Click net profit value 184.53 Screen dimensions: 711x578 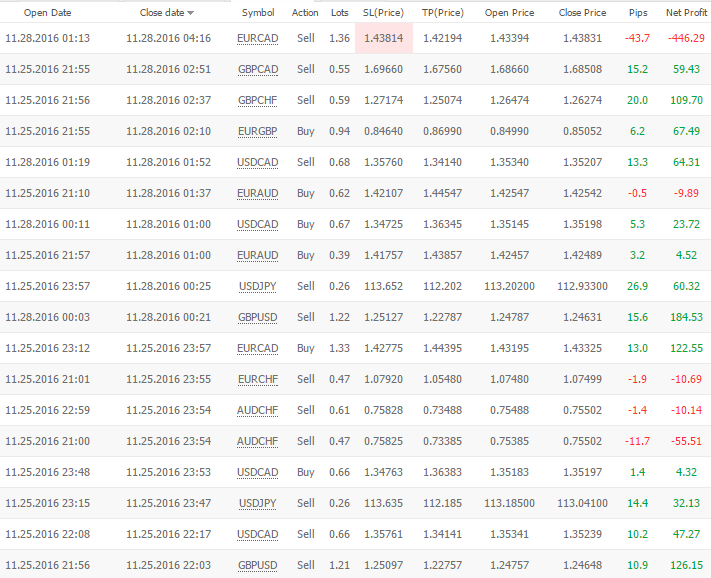click(x=687, y=317)
